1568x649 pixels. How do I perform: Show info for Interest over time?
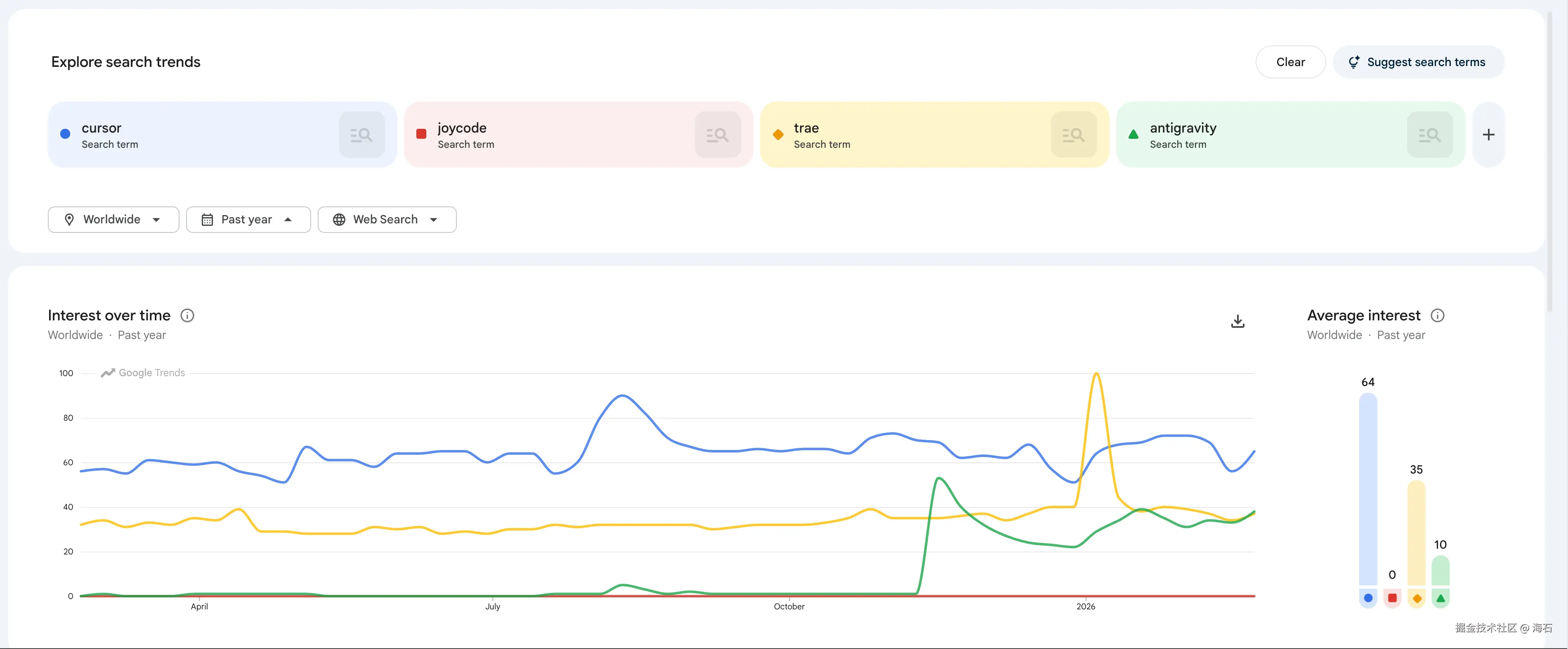pos(187,315)
